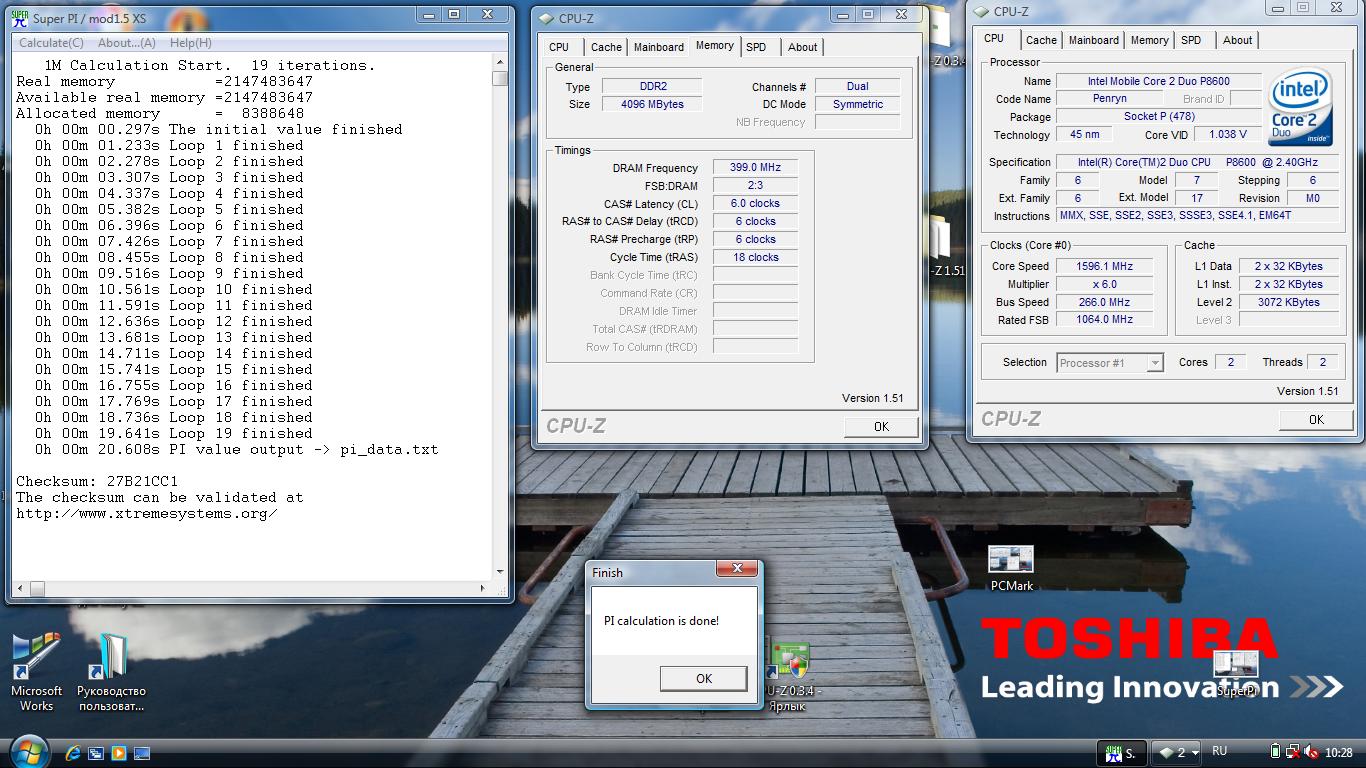Open Mainboard tab in Memory CPU-Z window
The height and width of the screenshot is (768, 1366).
[659, 47]
